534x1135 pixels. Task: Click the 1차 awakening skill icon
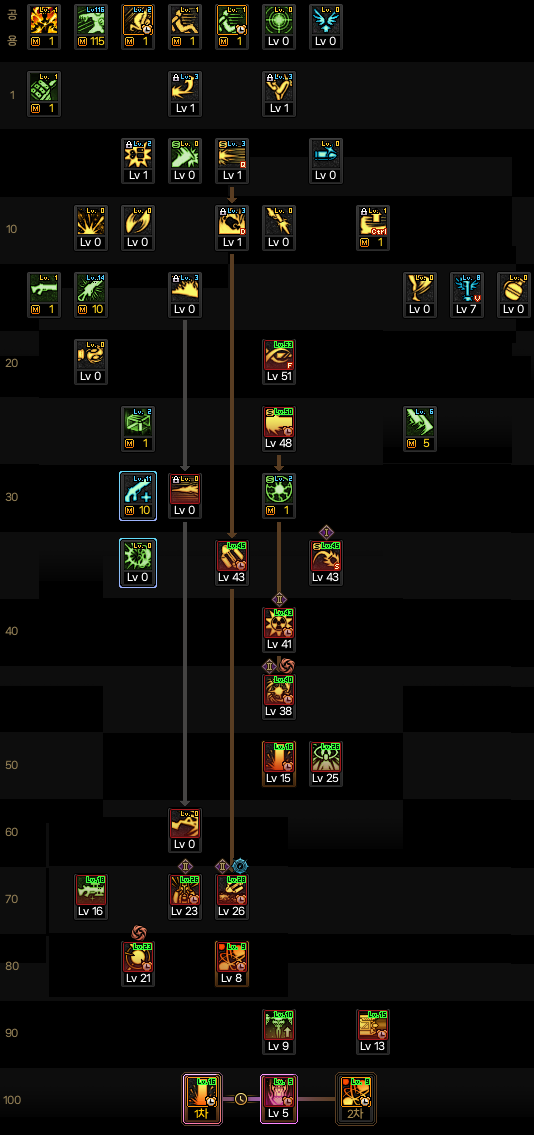coord(202,1099)
